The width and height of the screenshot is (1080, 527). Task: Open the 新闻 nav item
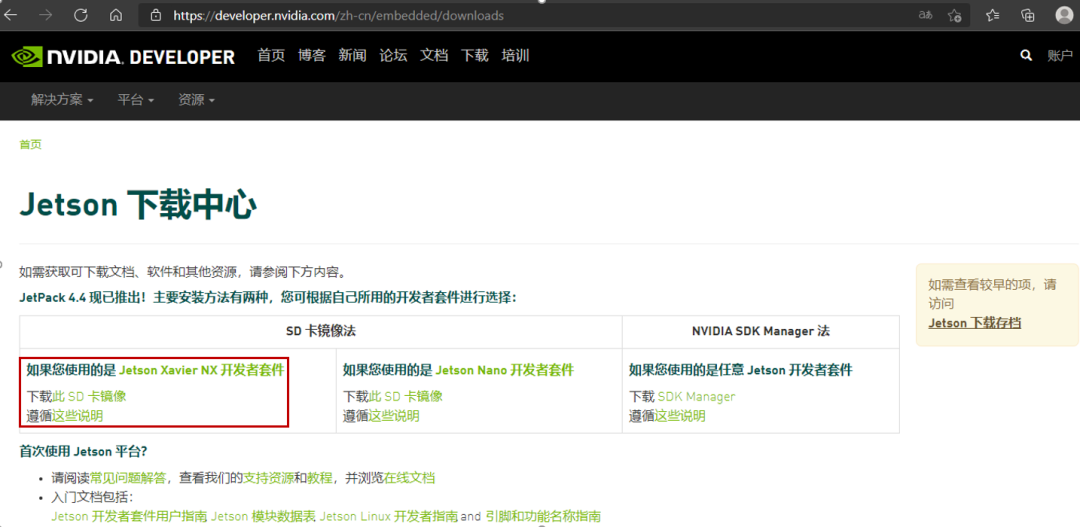point(353,56)
